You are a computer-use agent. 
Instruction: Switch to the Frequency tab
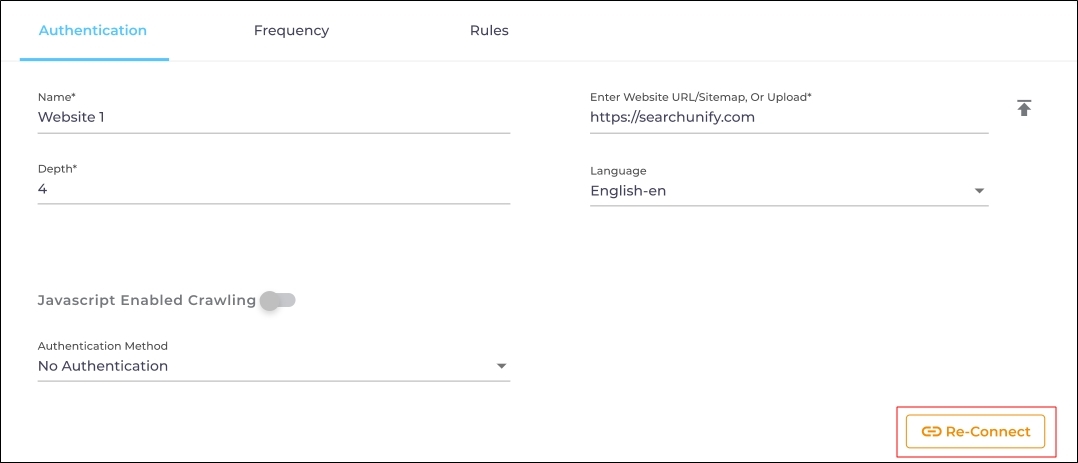(x=291, y=31)
